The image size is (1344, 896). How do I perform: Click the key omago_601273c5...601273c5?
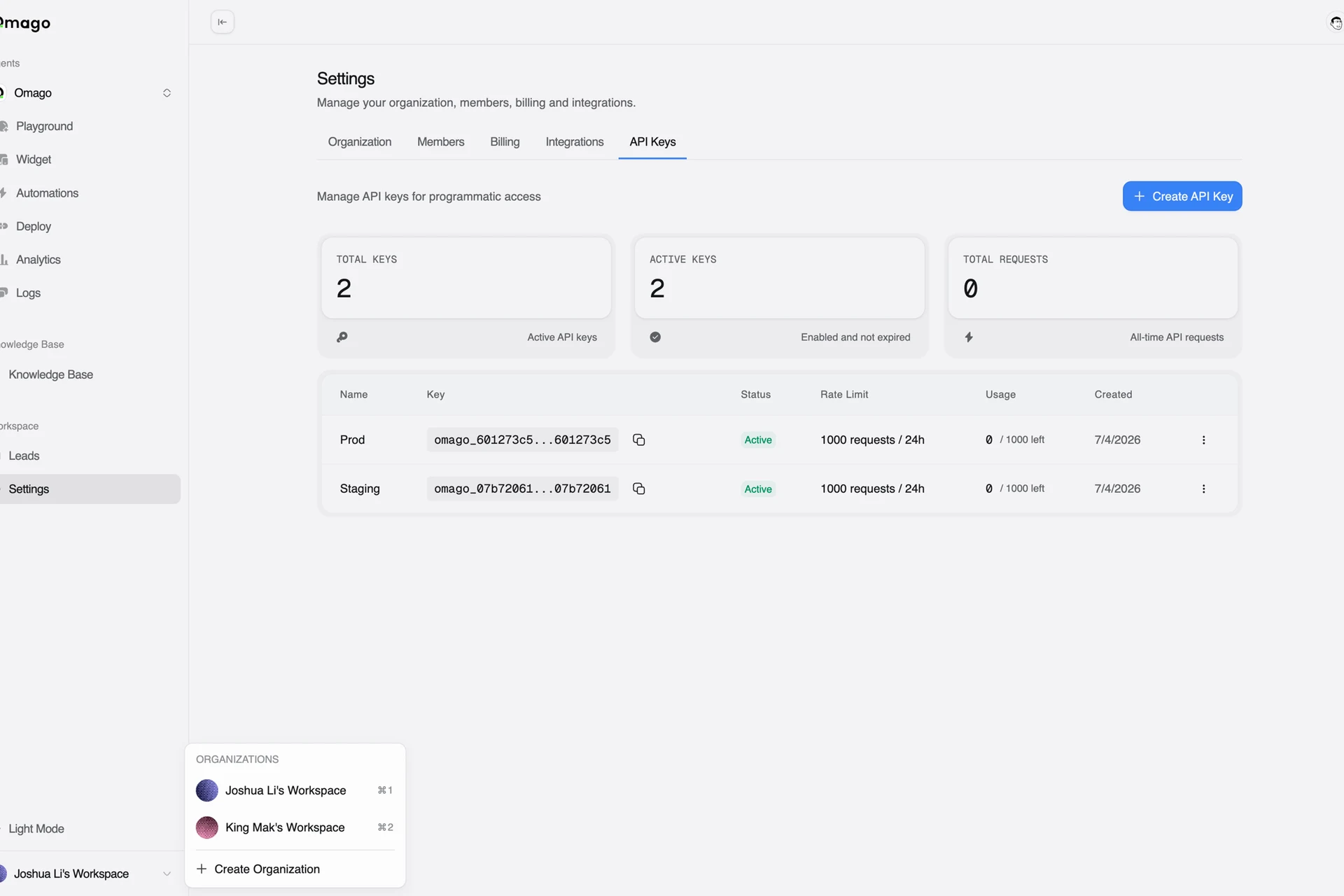point(522,440)
